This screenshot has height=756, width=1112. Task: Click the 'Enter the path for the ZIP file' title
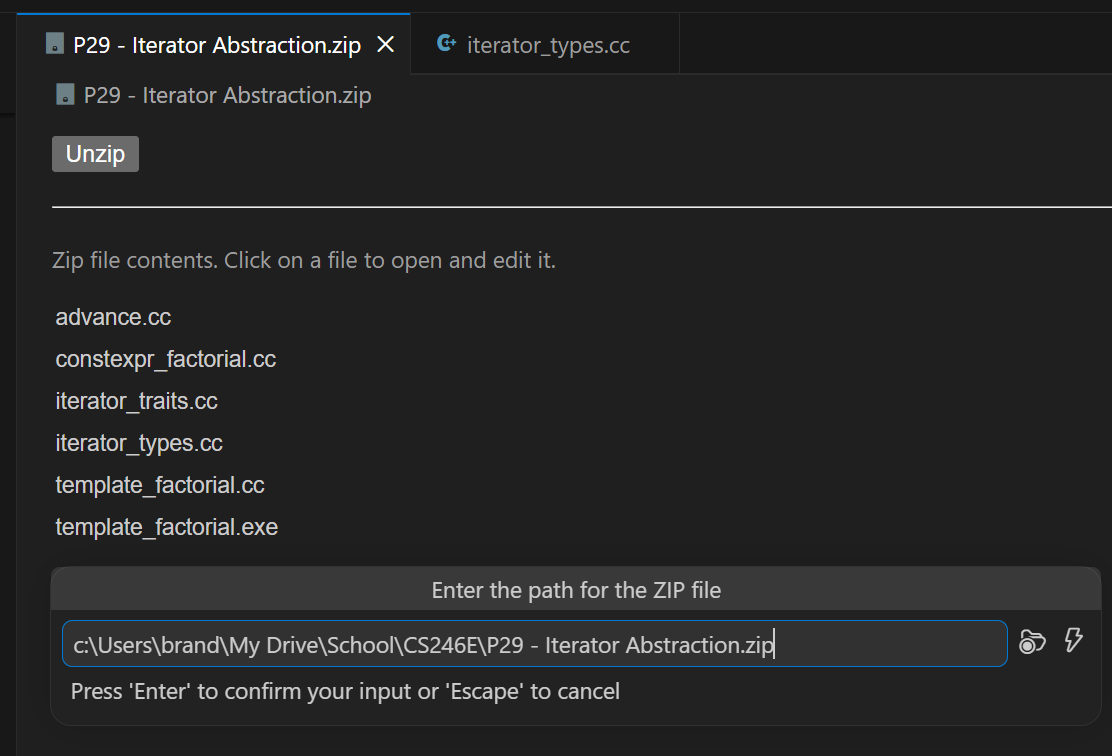click(576, 590)
